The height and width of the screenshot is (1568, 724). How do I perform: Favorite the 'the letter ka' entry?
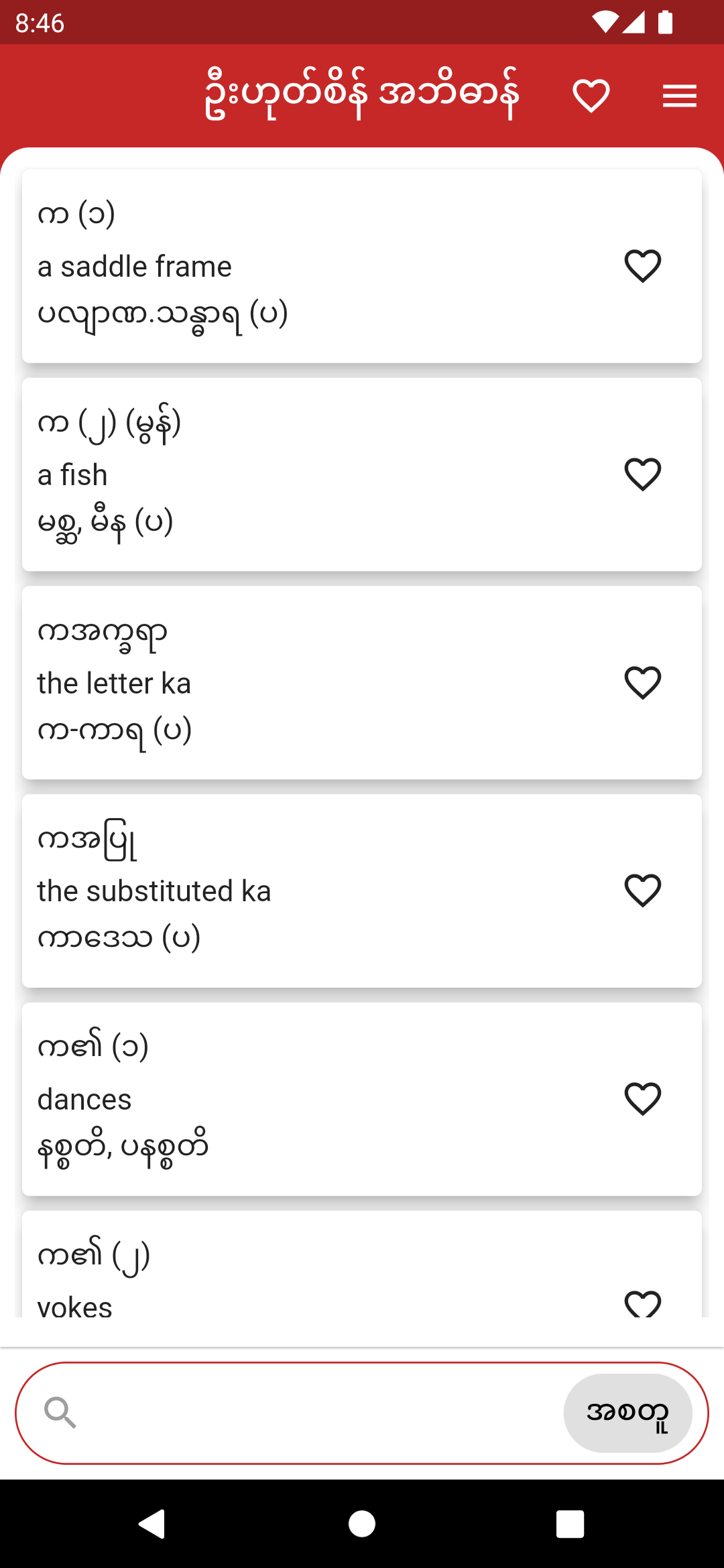pos(643,683)
